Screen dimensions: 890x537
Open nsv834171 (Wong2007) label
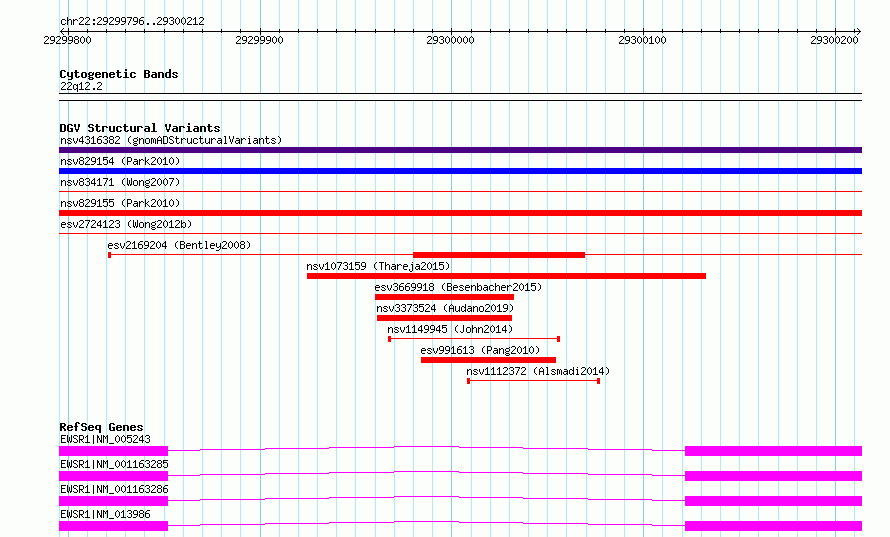[x=120, y=182]
